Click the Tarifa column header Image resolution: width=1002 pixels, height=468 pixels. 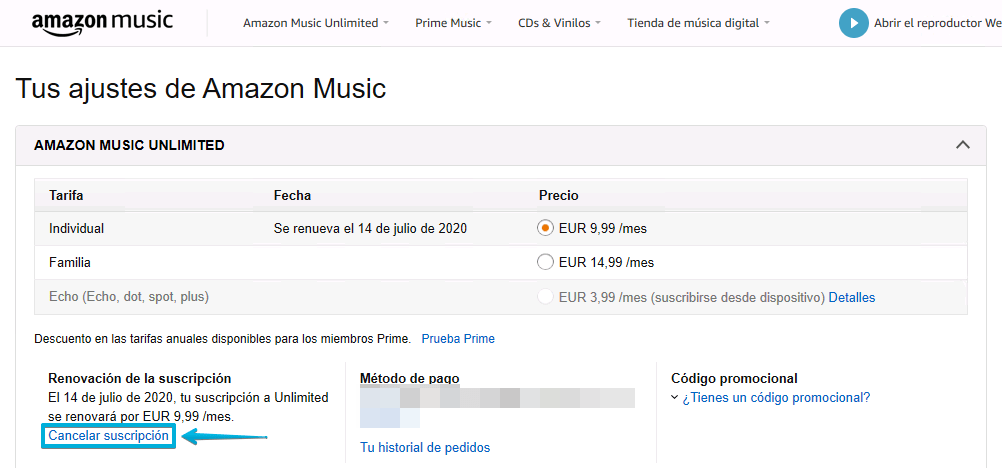(x=65, y=195)
